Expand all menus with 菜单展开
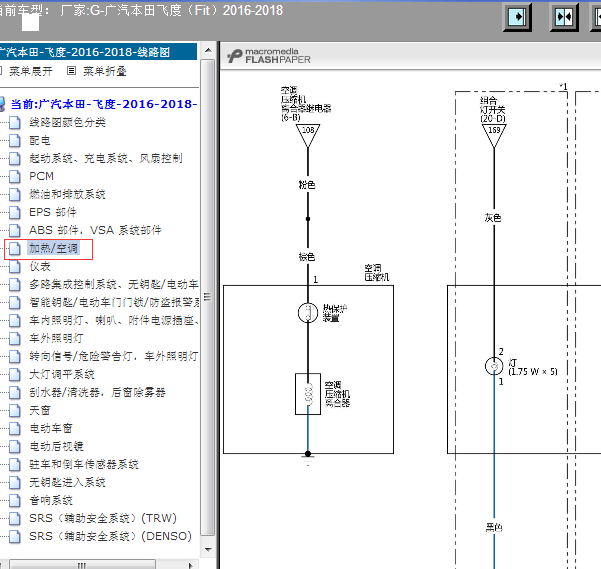 [x=30, y=71]
